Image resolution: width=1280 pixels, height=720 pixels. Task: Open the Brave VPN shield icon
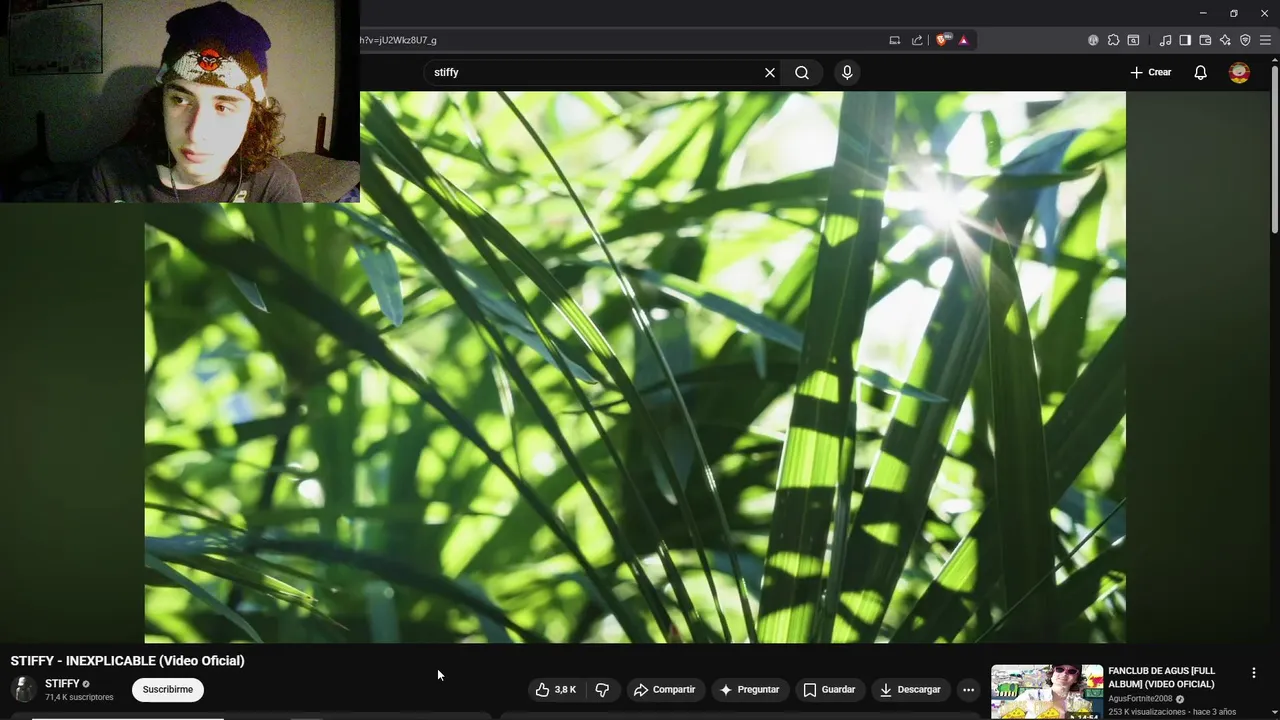click(1245, 40)
